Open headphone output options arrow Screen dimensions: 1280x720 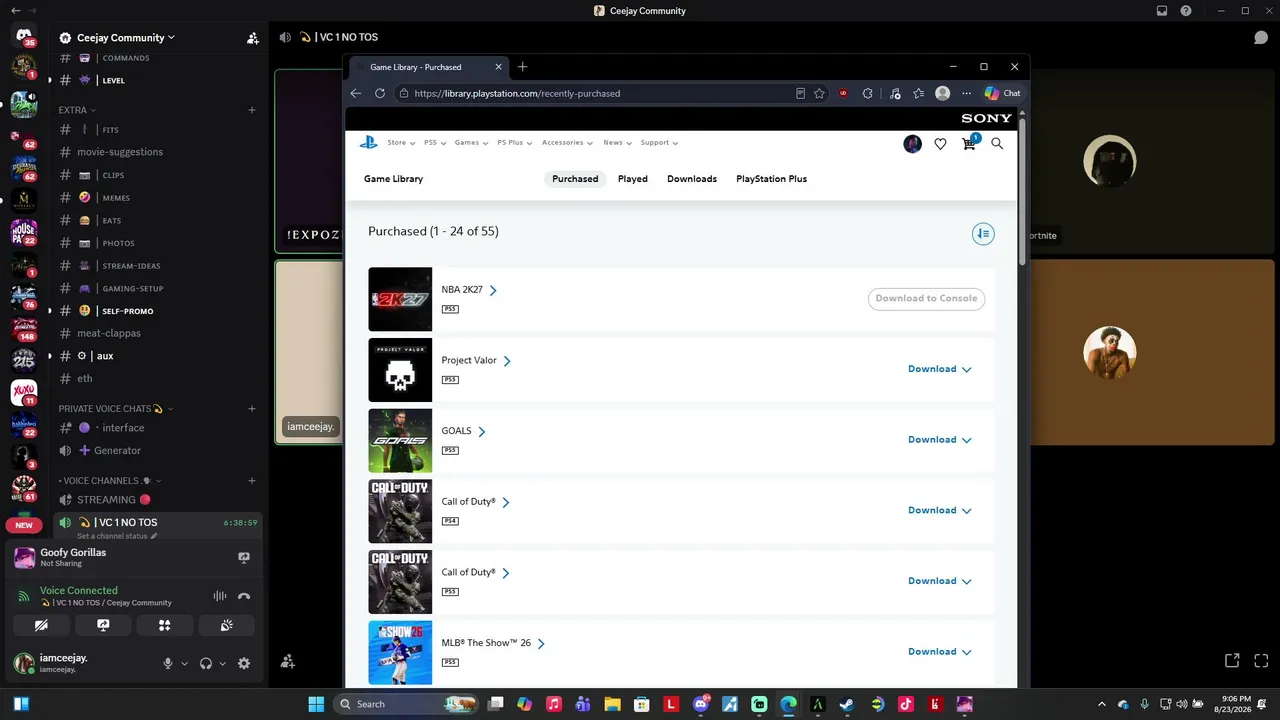[222, 664]
